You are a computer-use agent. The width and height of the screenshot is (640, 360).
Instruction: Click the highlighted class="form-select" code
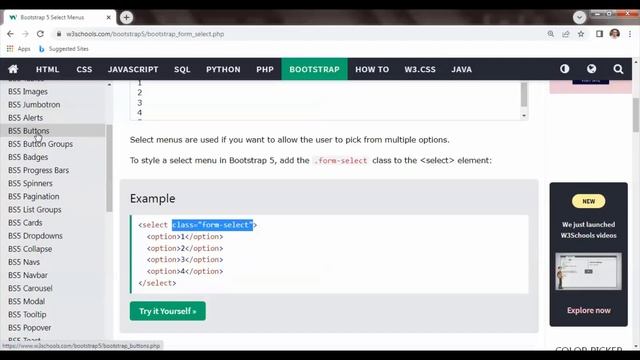click(x=212, y=225)
